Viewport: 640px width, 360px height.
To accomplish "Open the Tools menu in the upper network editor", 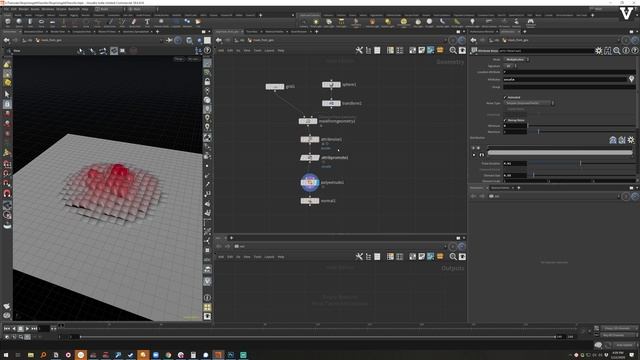I will click(x=258, y=51).
